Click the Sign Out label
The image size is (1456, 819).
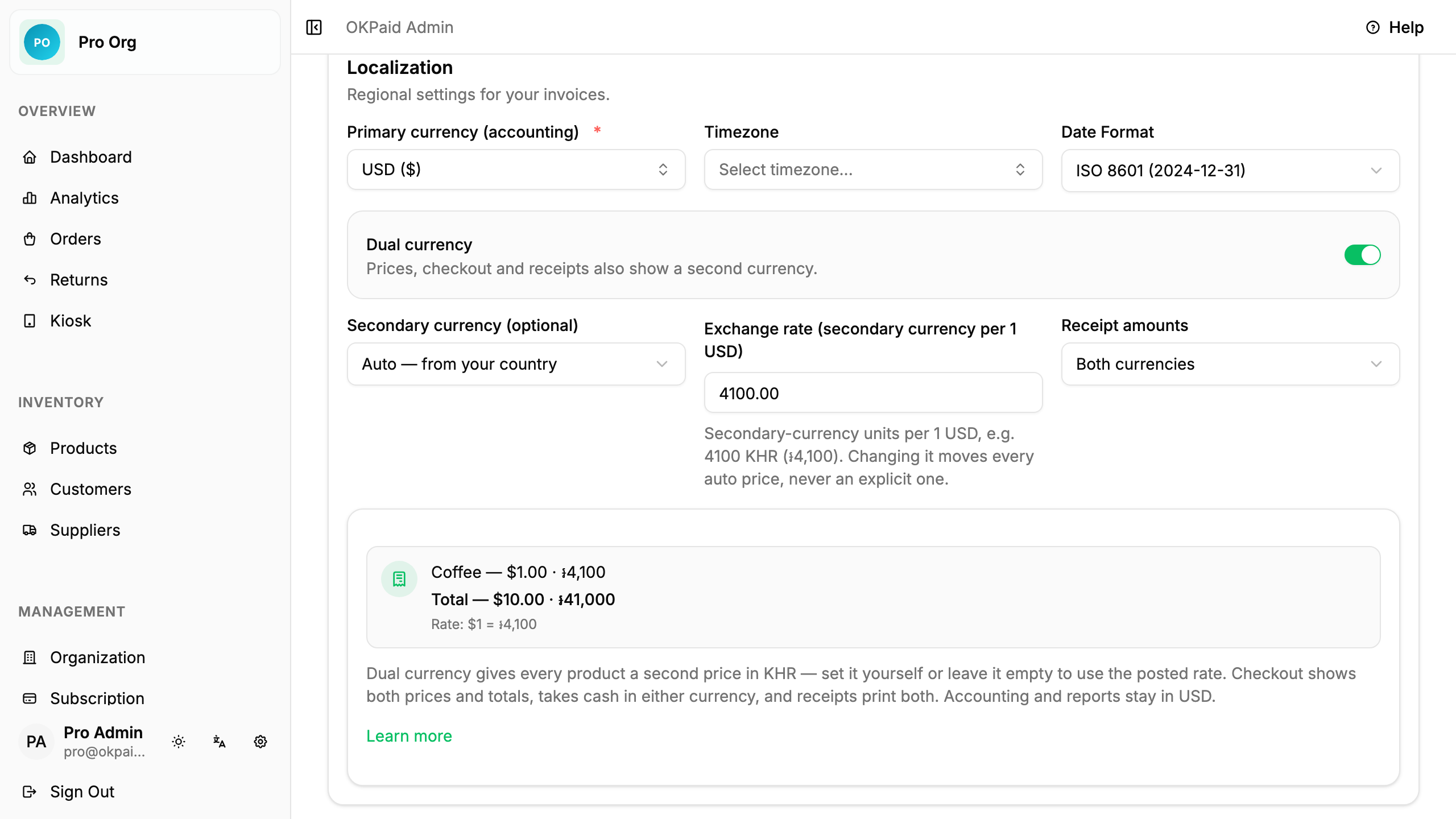tap(82, 792)
